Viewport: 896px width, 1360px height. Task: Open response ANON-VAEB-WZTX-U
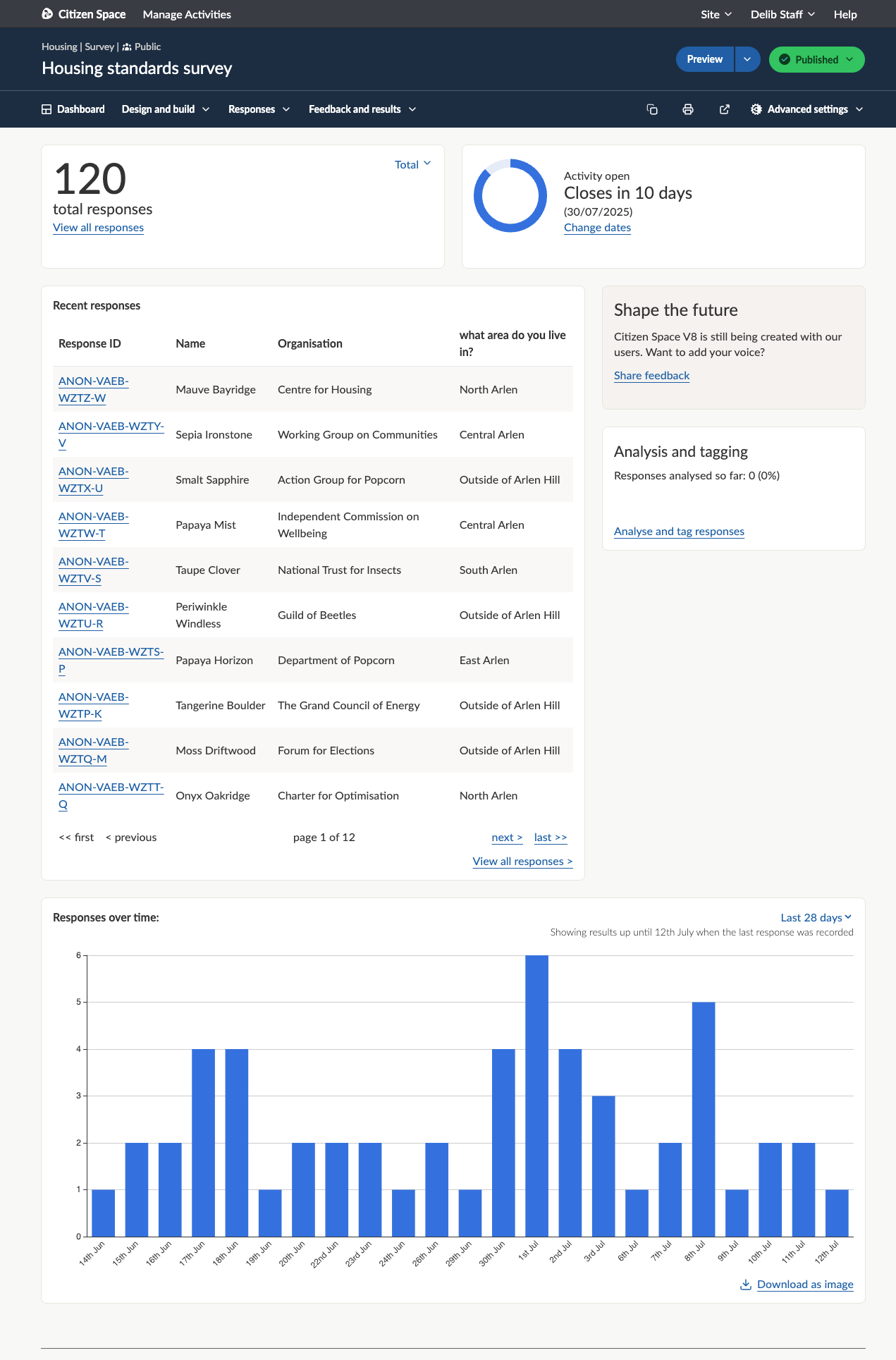pyautogui.click(x=93, y=479)
